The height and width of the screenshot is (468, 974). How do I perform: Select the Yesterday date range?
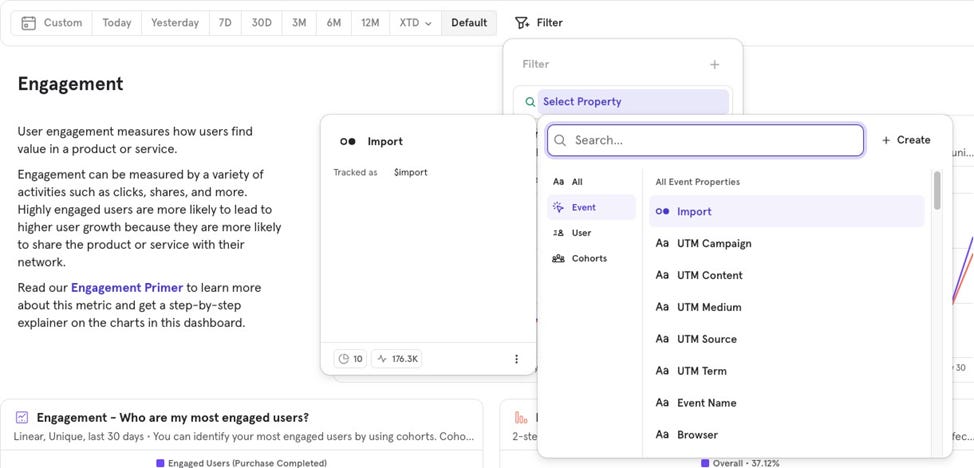click(x=175, y=23)
